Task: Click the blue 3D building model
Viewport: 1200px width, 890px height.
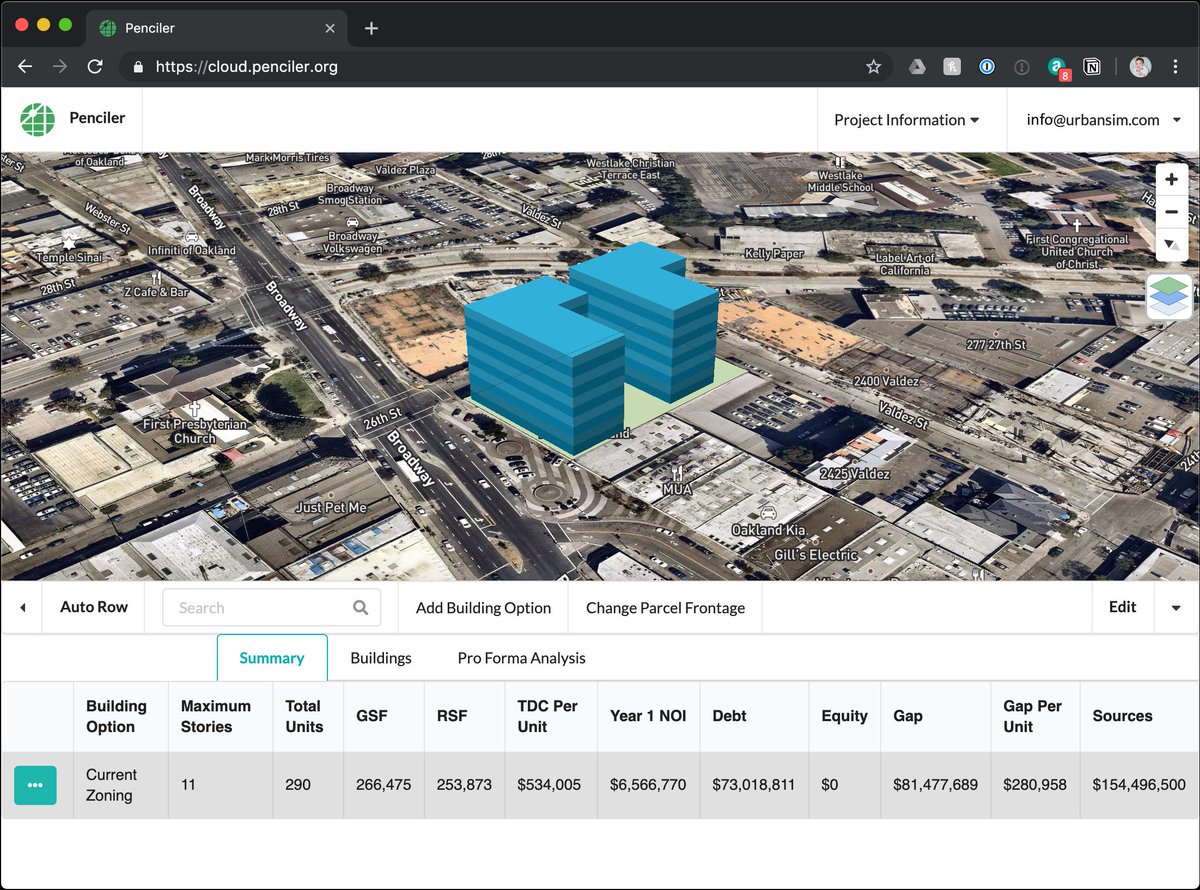Action: 590,350
